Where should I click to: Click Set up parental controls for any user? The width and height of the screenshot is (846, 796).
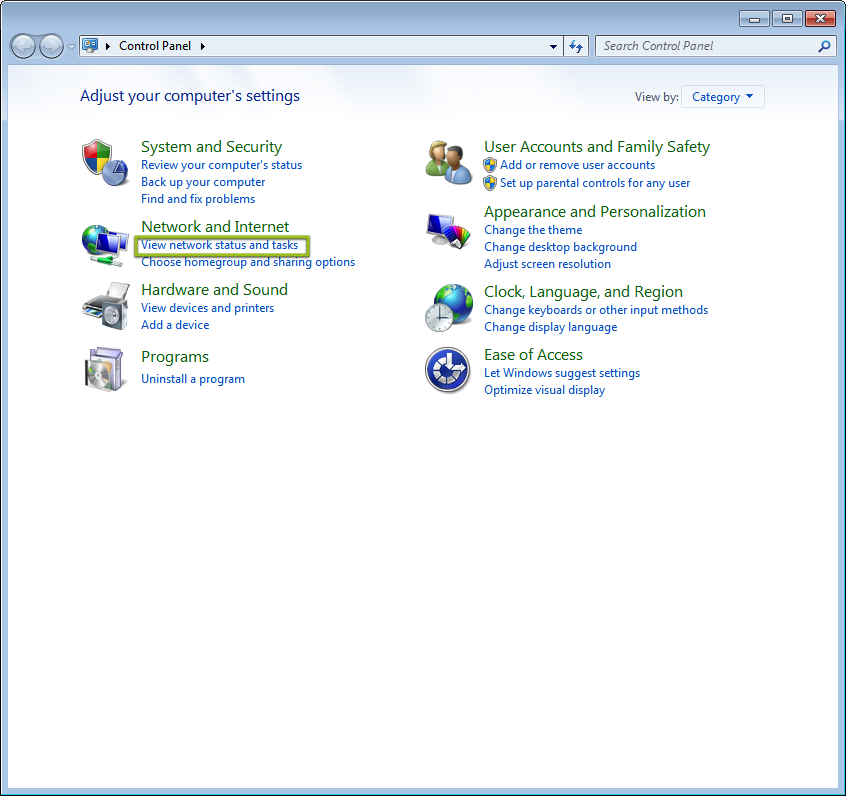595,183
